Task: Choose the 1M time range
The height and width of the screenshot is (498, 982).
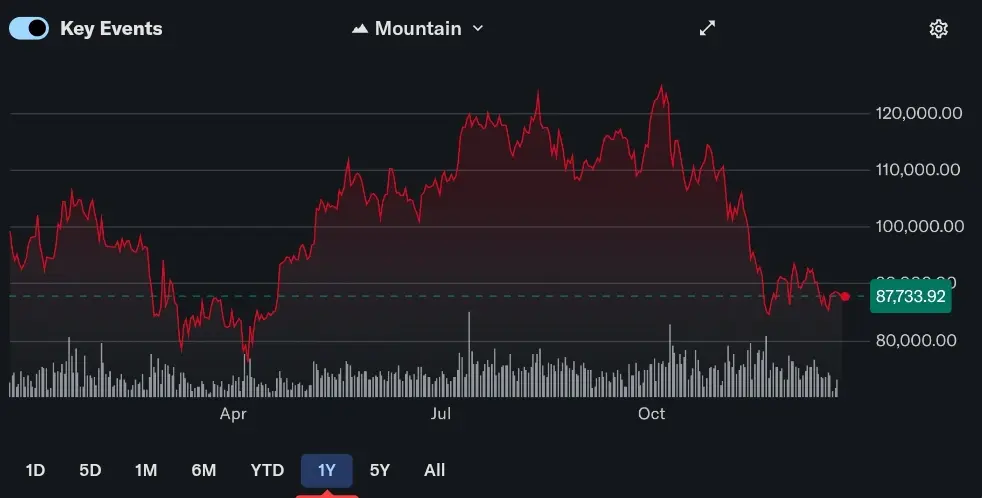Action: [146, 470]
